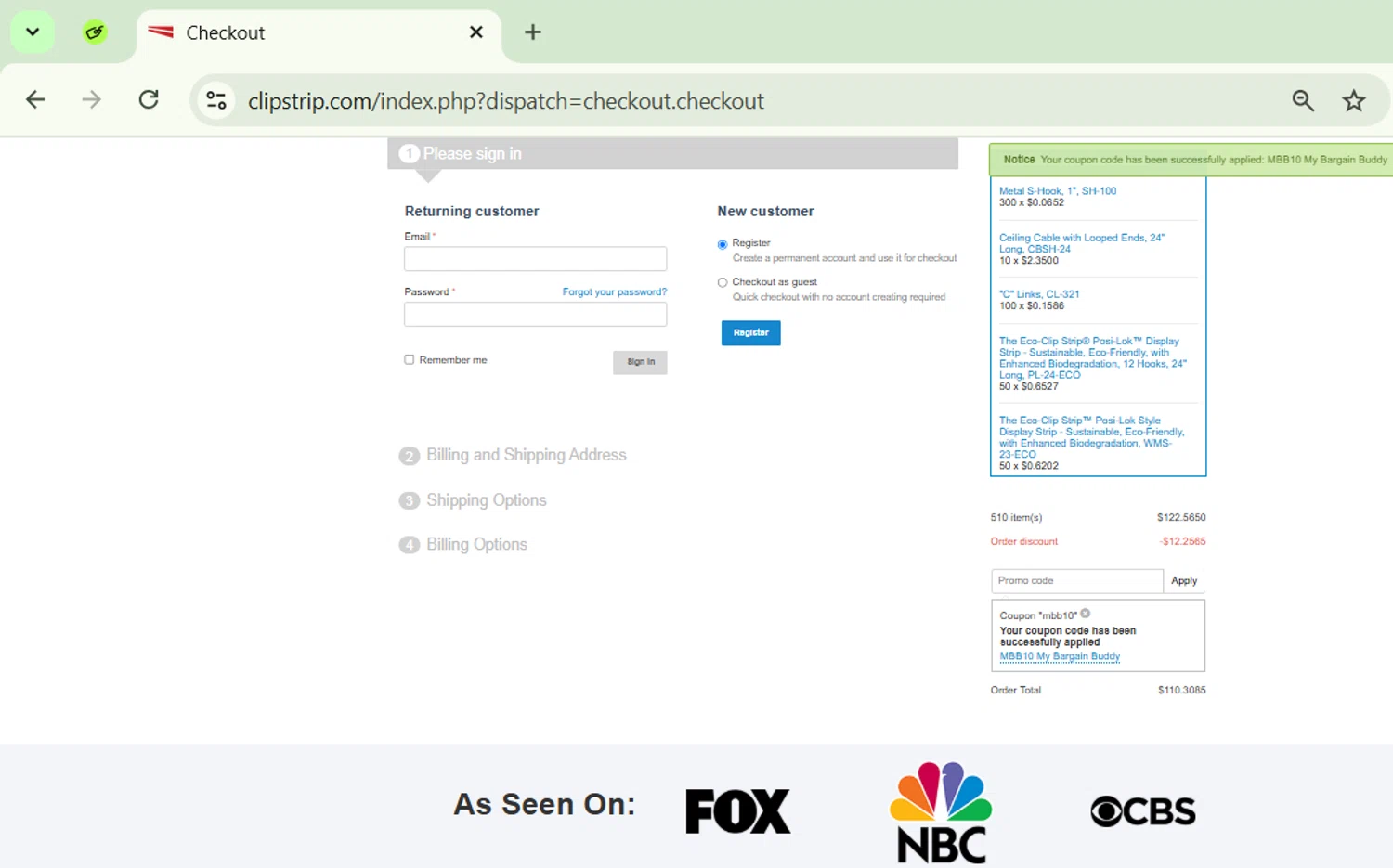Open Eco-Clip Strip WMS-23-ECO product link
This screenshot has height=868, width=1393.
pos(1092,437)
